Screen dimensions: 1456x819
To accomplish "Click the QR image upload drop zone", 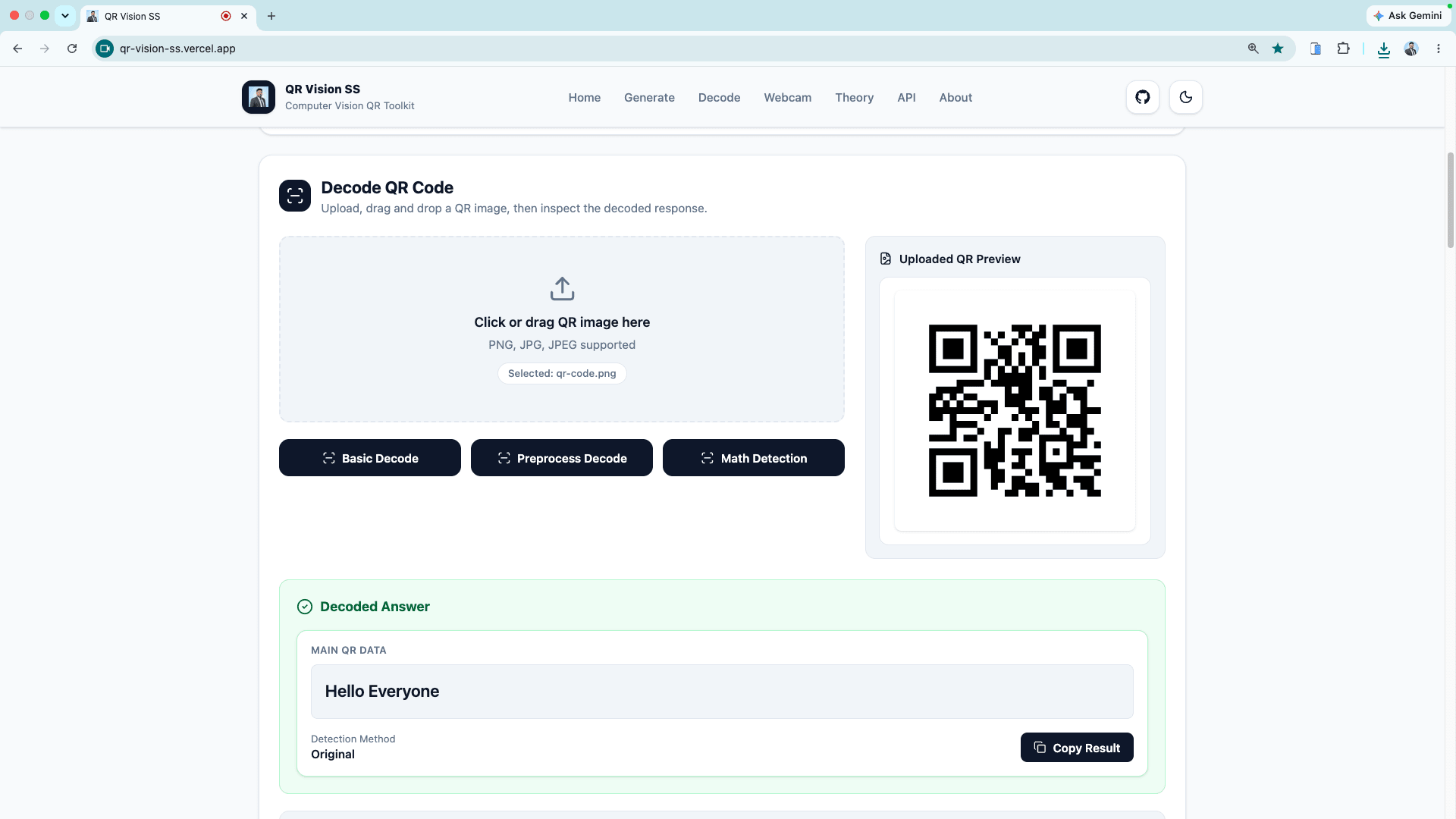I will 562,329.
